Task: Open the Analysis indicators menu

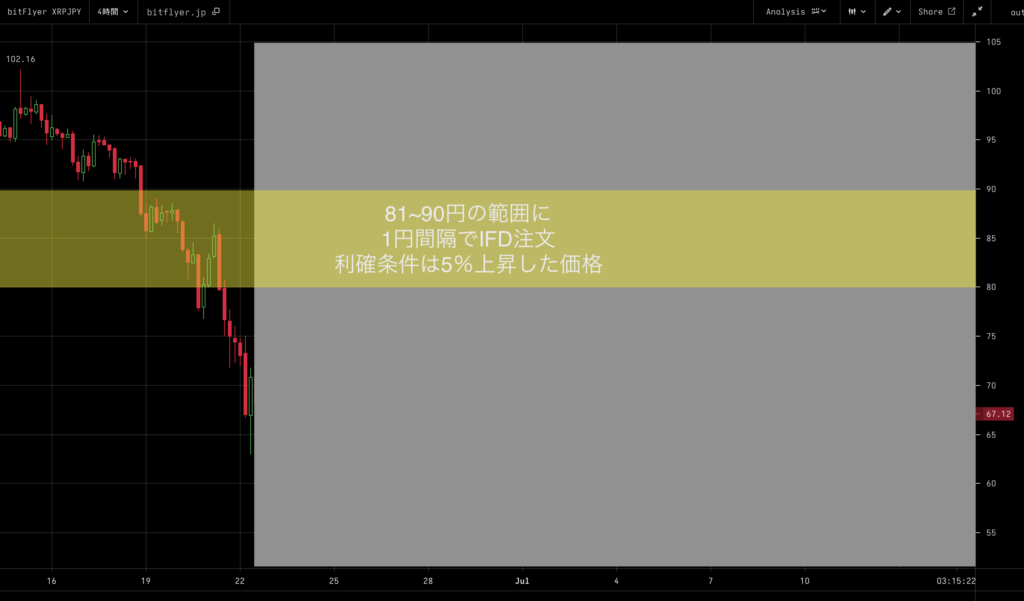Action: pos(796,12)
